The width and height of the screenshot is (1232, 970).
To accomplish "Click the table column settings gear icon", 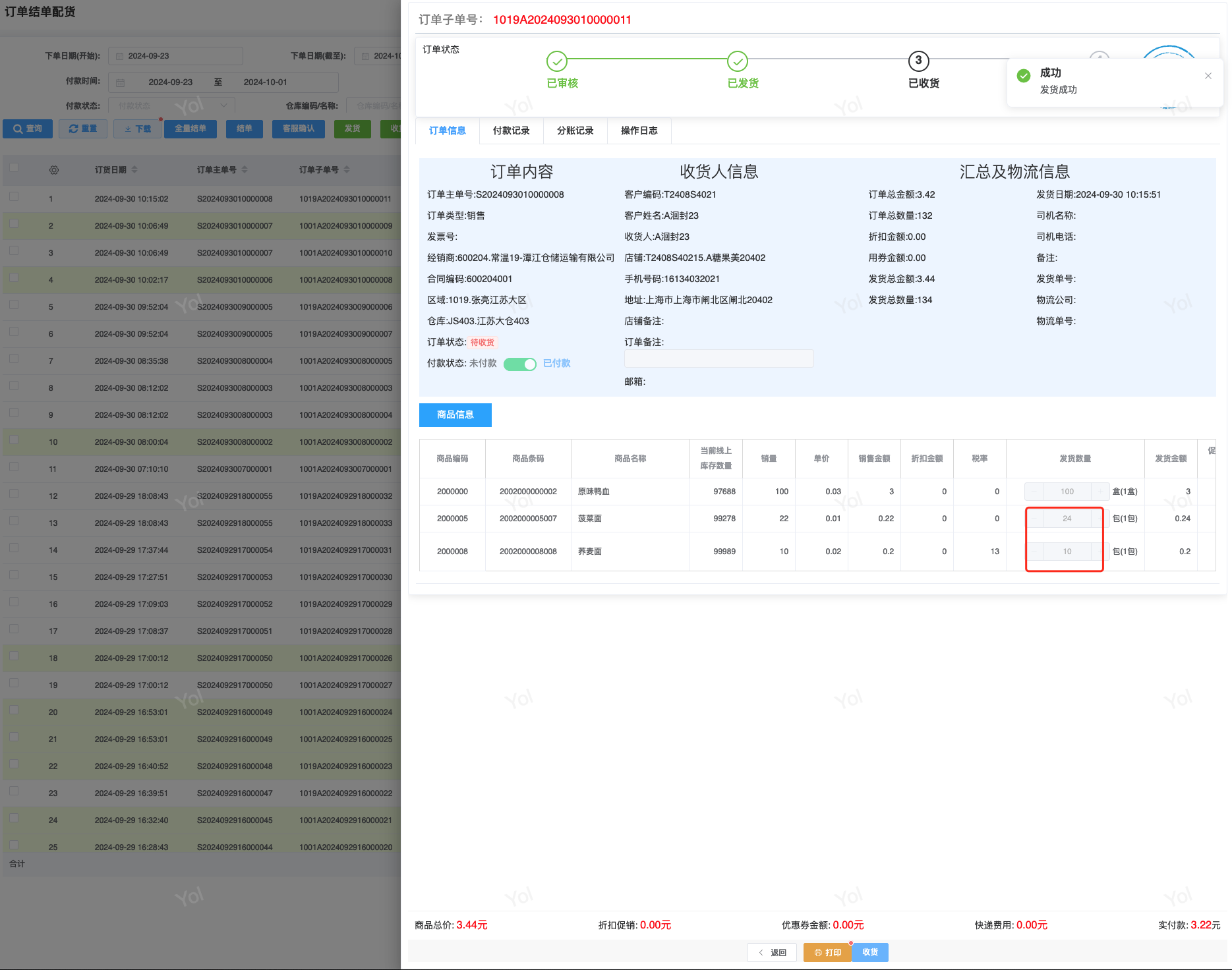I will (54, 170).
